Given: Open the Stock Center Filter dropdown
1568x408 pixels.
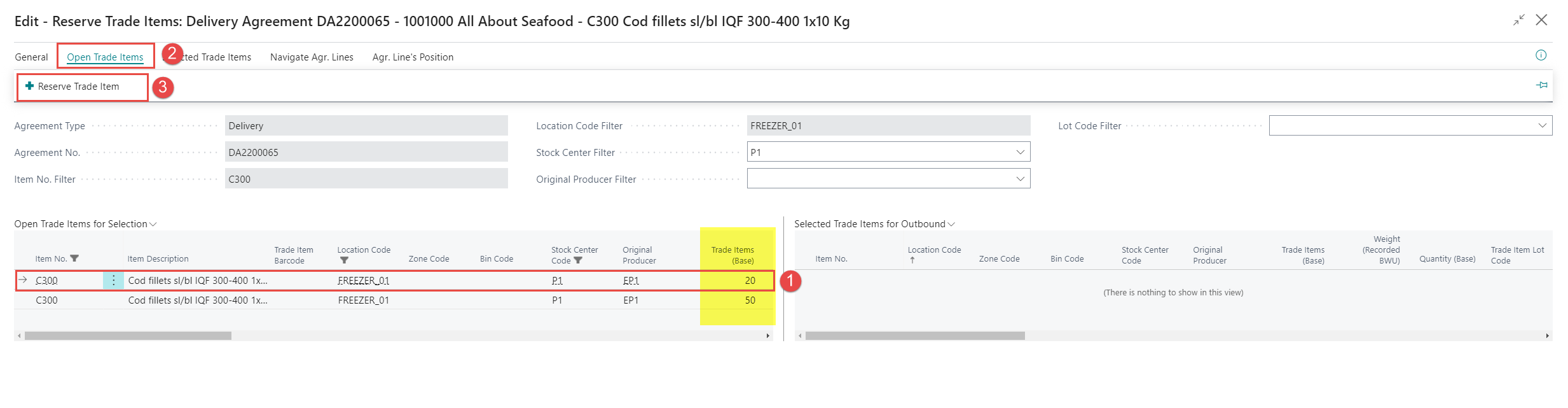Looking at the screenshot, I should 1019,152.
